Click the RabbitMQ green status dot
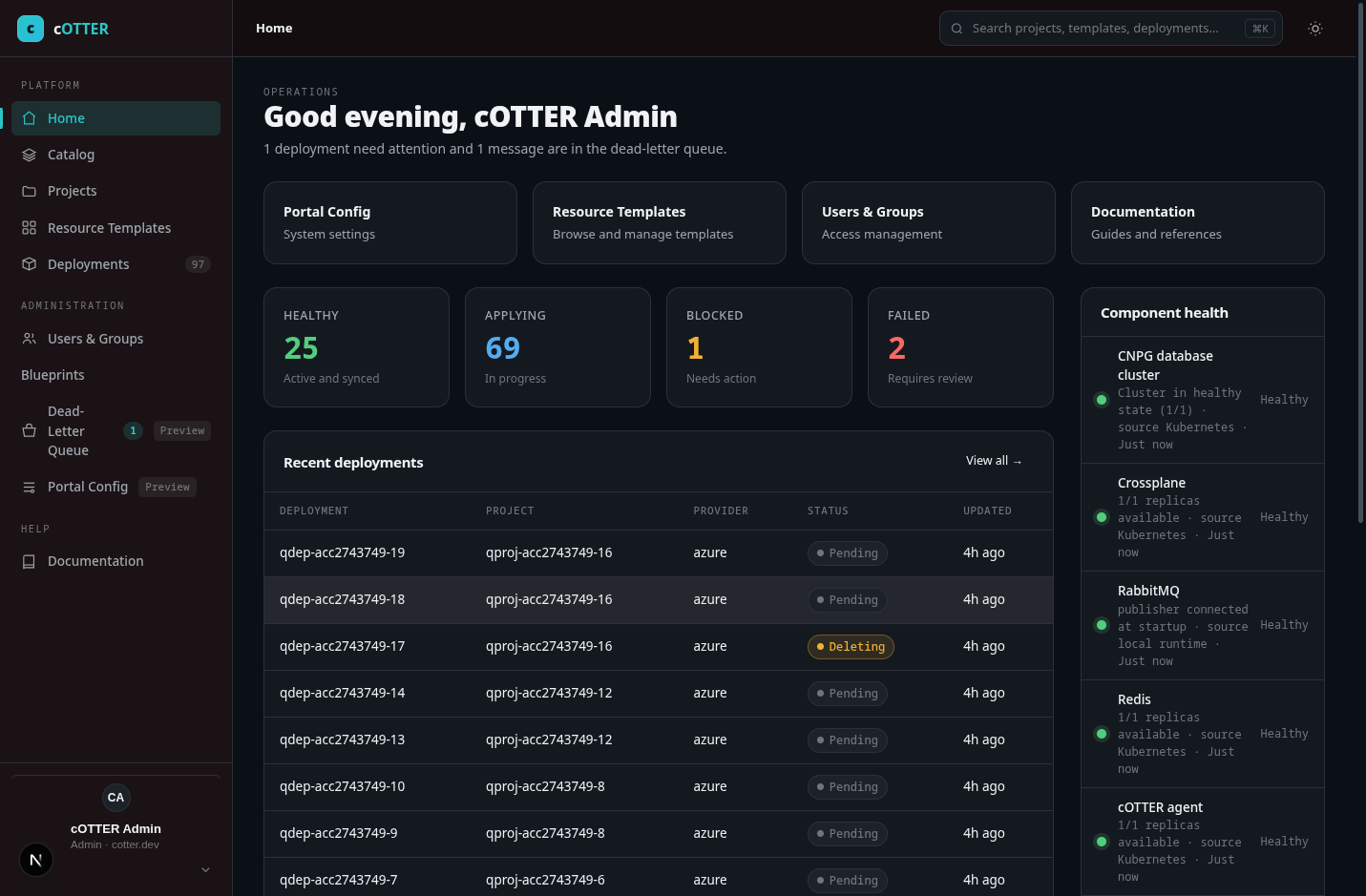The width and height of the screenshot is (1366, 896). point(1101,625)
